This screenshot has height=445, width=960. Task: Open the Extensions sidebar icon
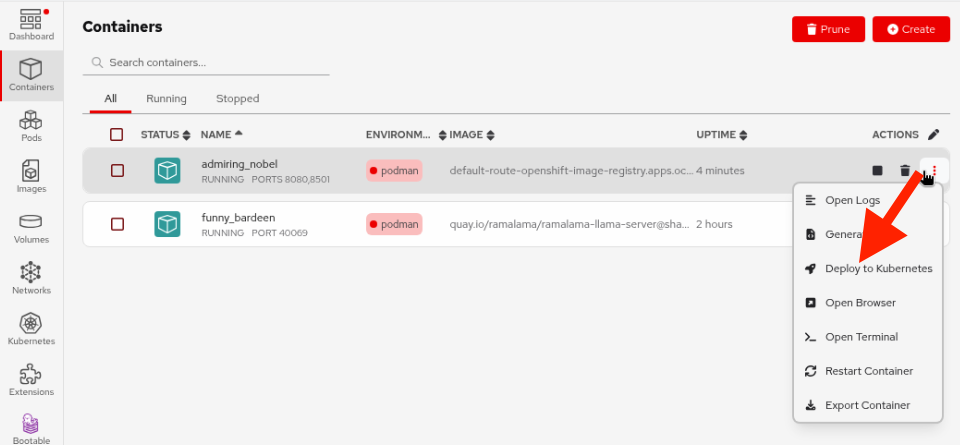tap(30, 380)
